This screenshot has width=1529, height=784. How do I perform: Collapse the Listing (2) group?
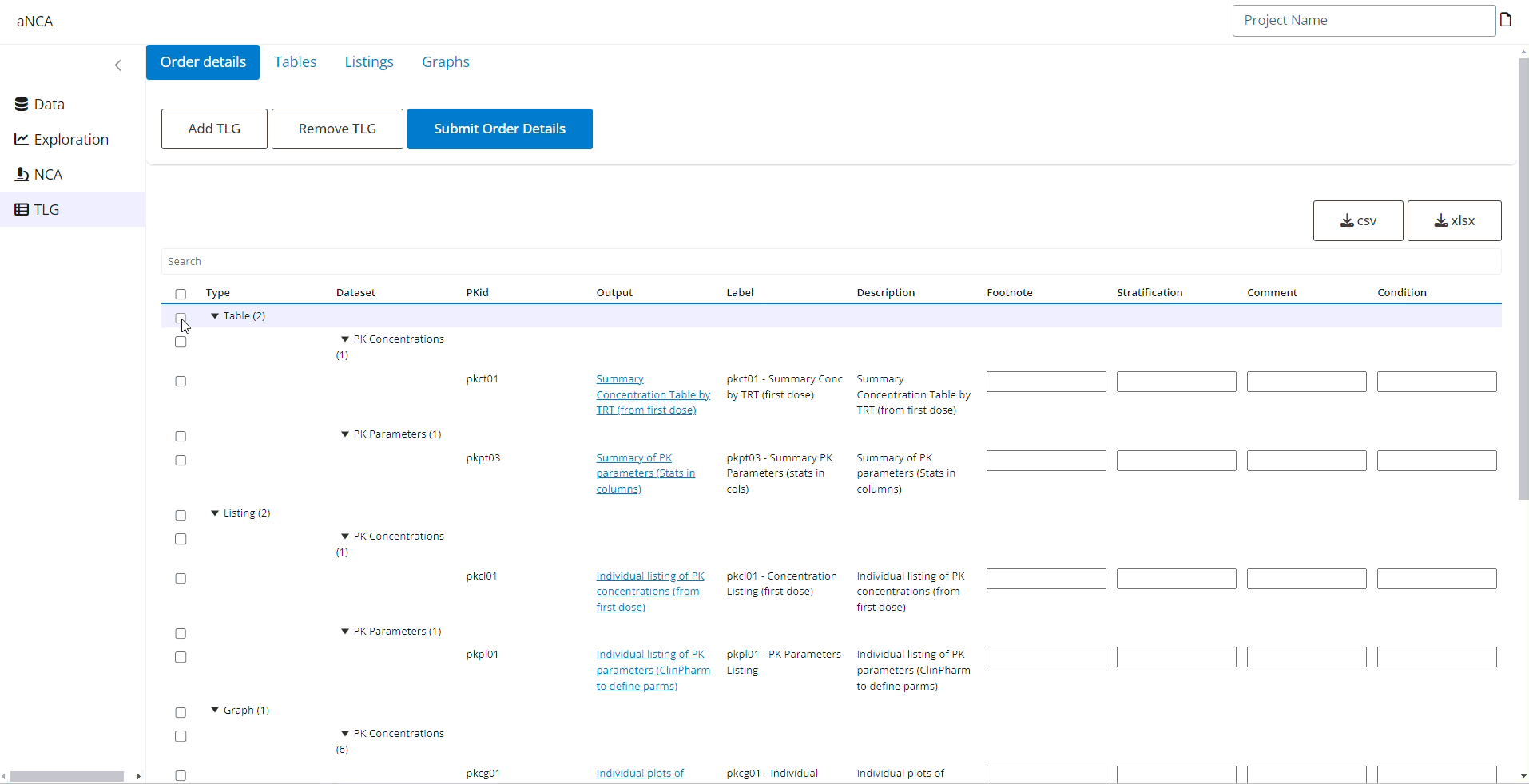pos(215,513)
